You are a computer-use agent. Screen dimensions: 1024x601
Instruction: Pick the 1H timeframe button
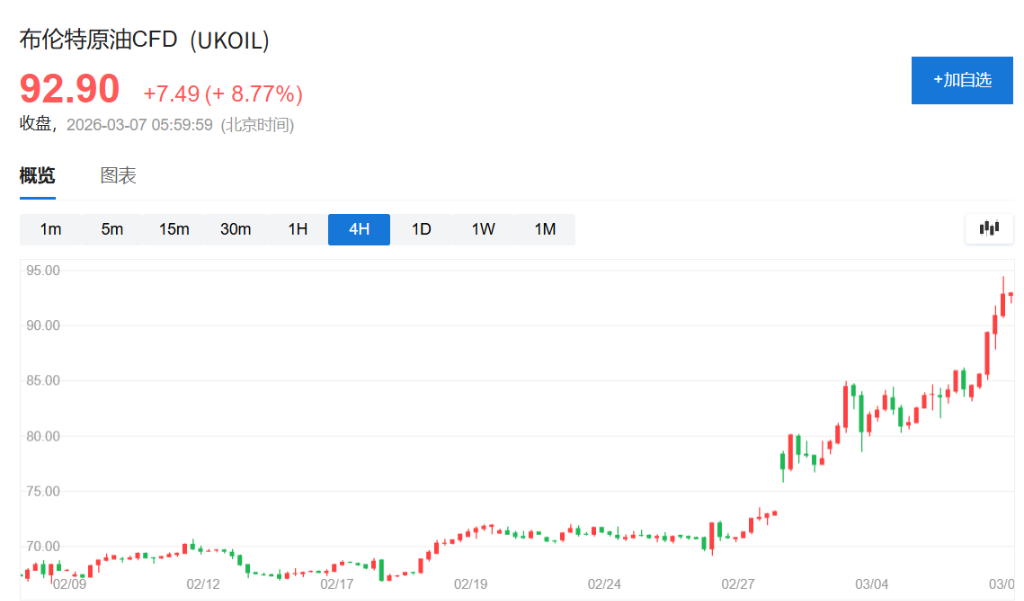pos(298,229)
